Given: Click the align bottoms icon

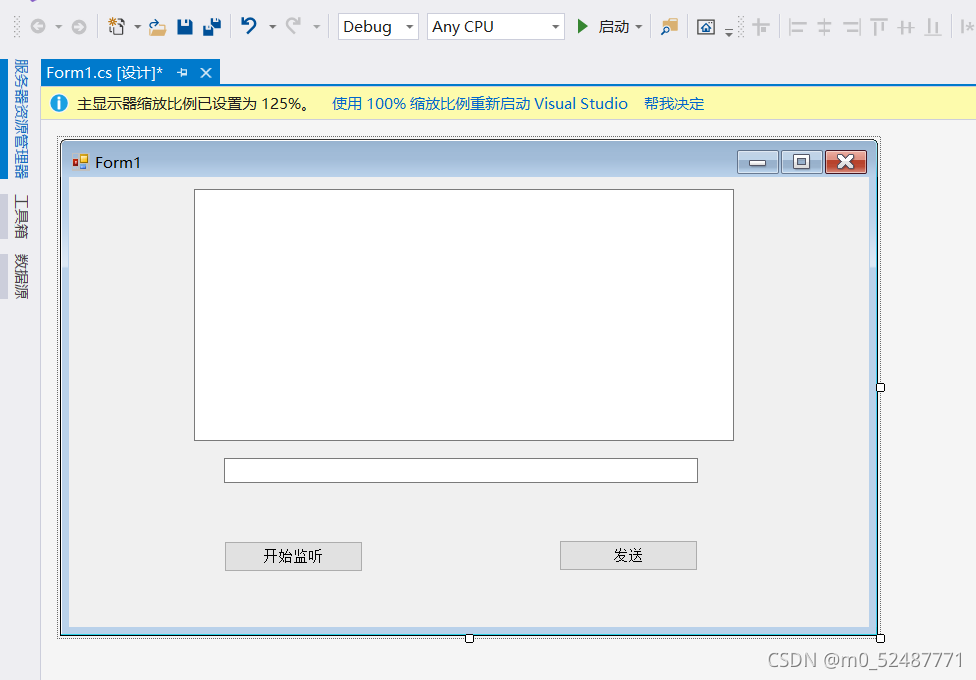Looking at the screenshot, I should (933, 27).
